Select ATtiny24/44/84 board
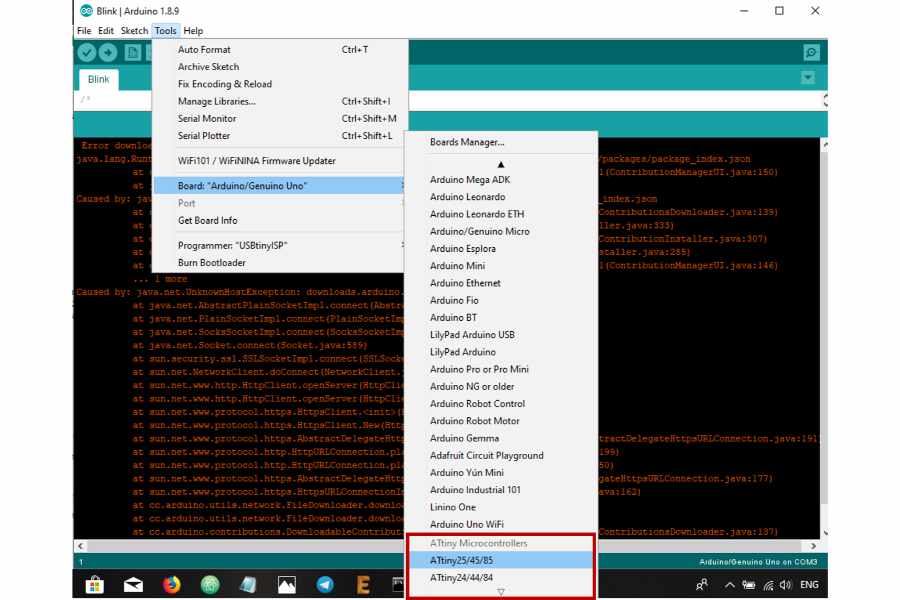The image size is (900, 600). coord(501,578)
